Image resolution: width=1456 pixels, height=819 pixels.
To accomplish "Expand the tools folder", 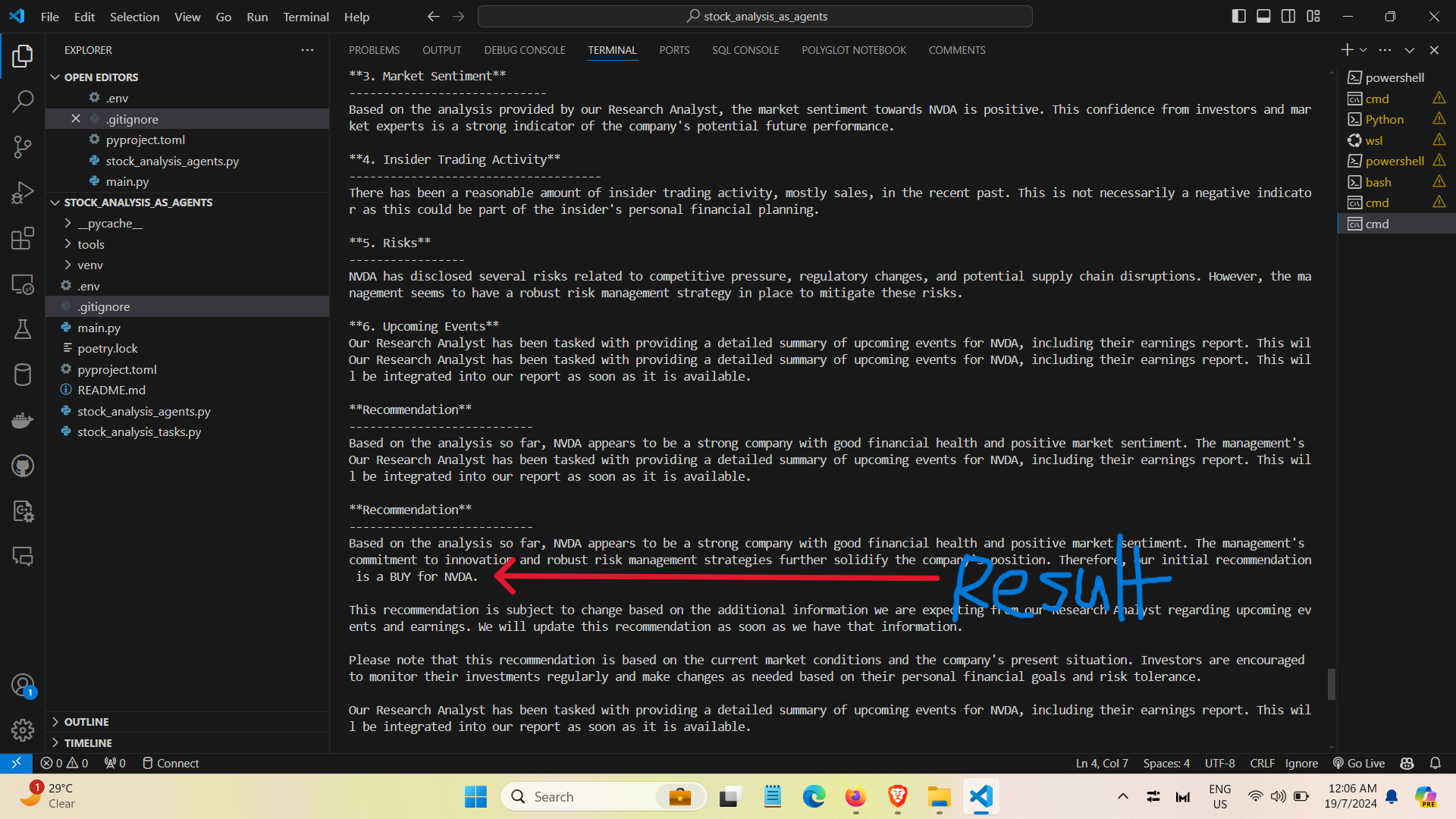I will coord(90,244).
